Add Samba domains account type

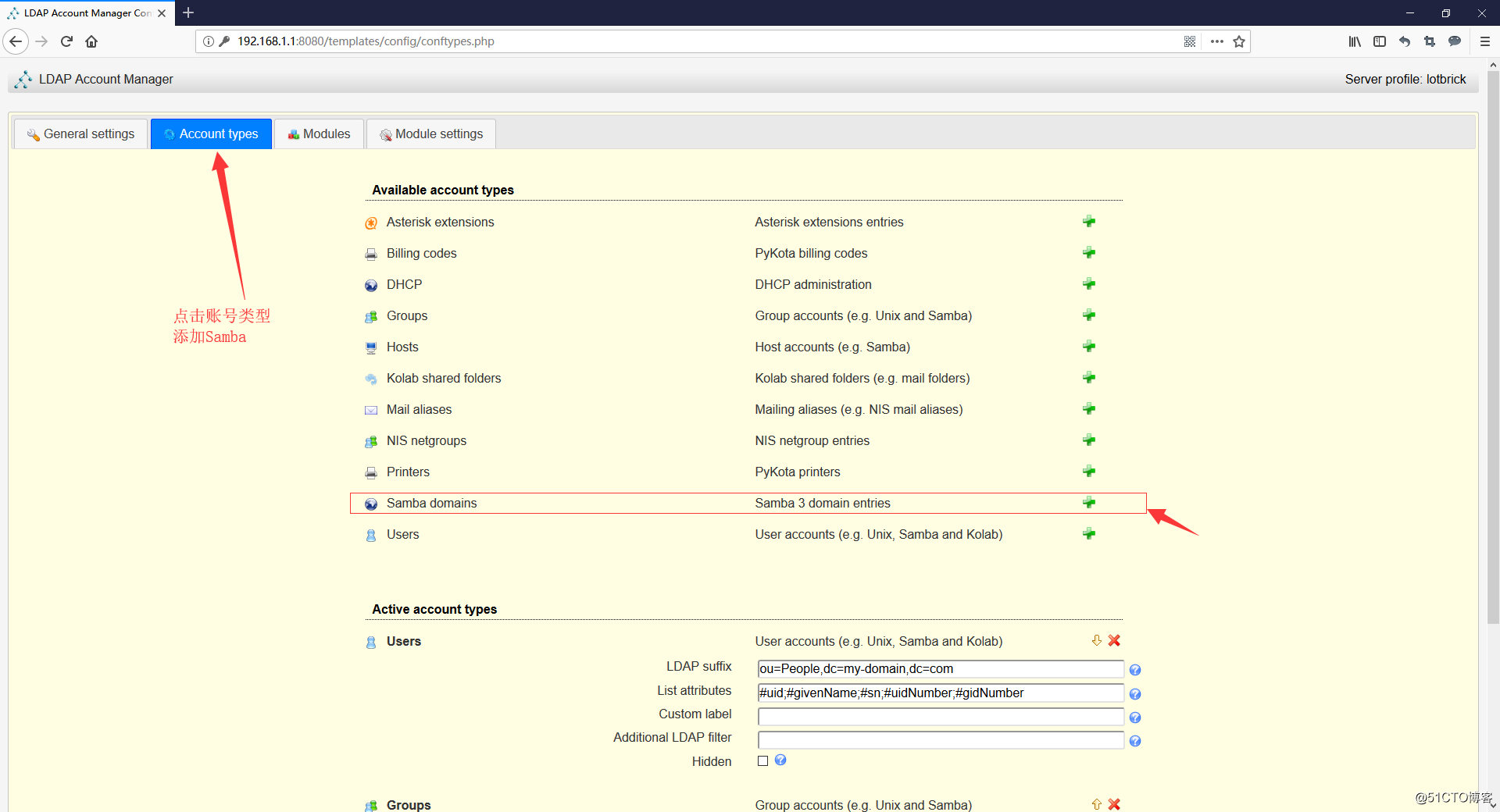tap(1089, 503)
